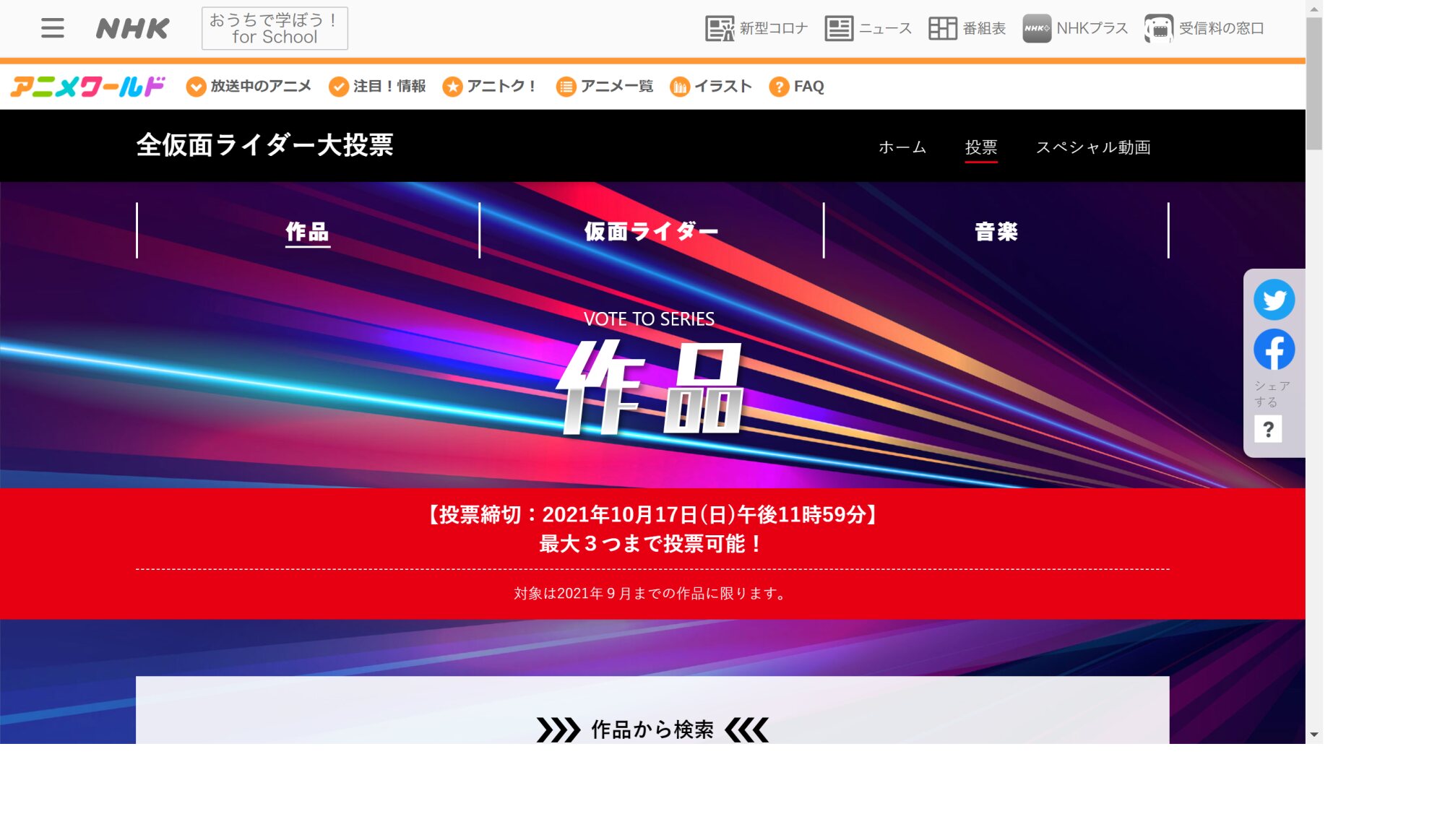The image size is (1445, 840).
Task: Expand 放送中のアニメ menu item
Action: point(249,87)
